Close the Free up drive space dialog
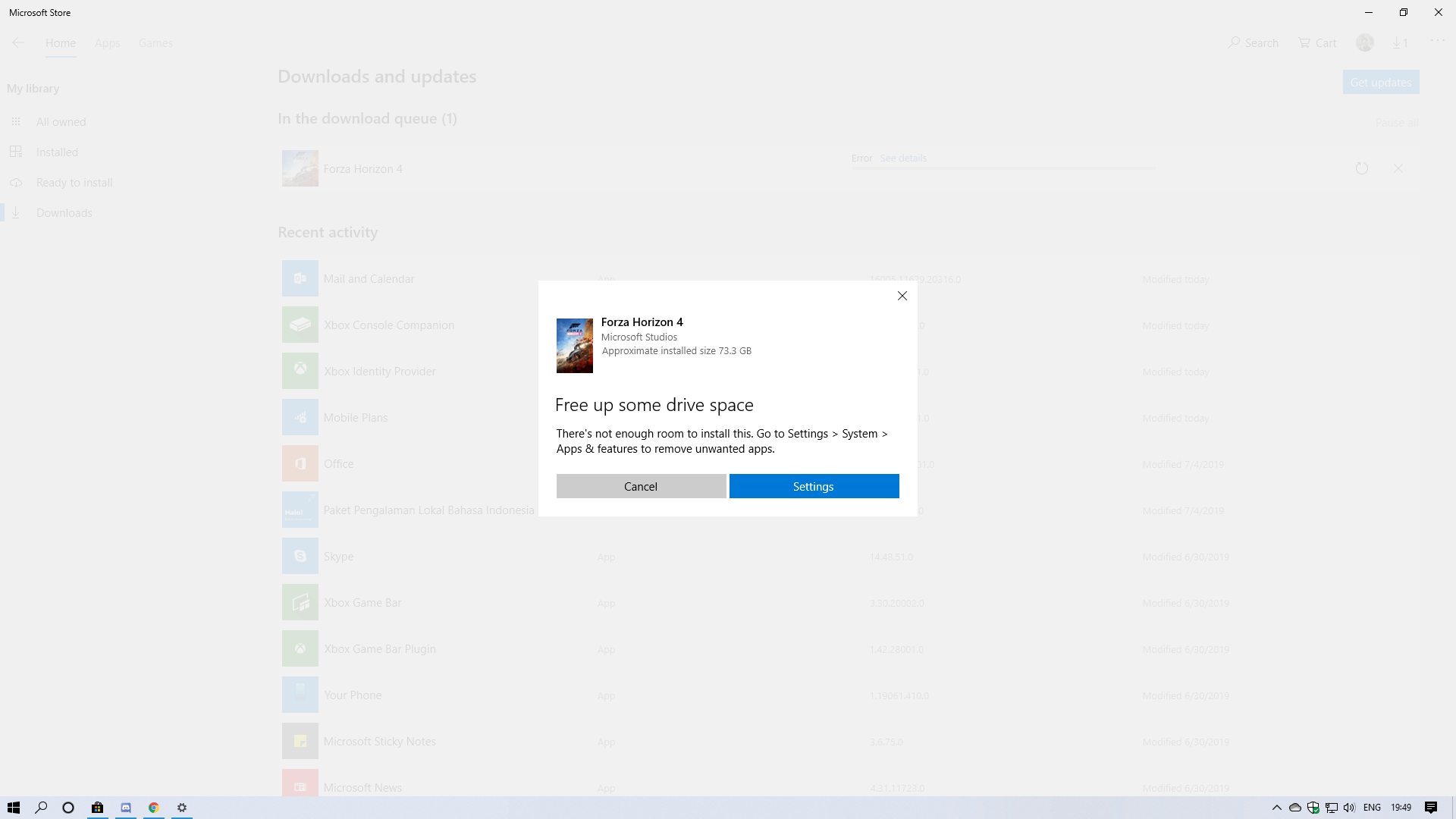Image resolution: width=1456 pixels, height=819 pixels. click(902, 296)
